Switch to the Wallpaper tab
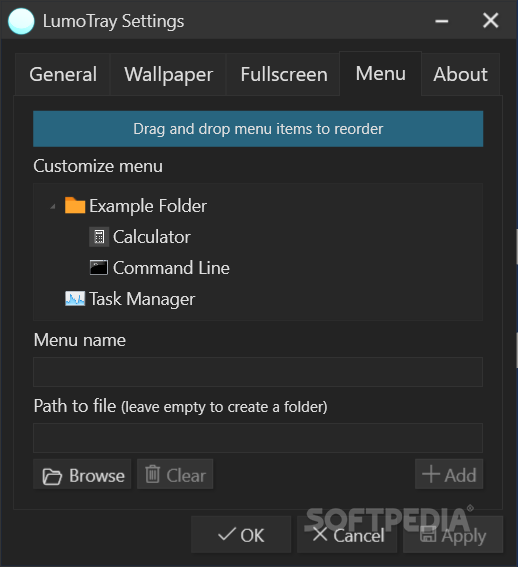518x567 pixels. [x=168, y=74]
